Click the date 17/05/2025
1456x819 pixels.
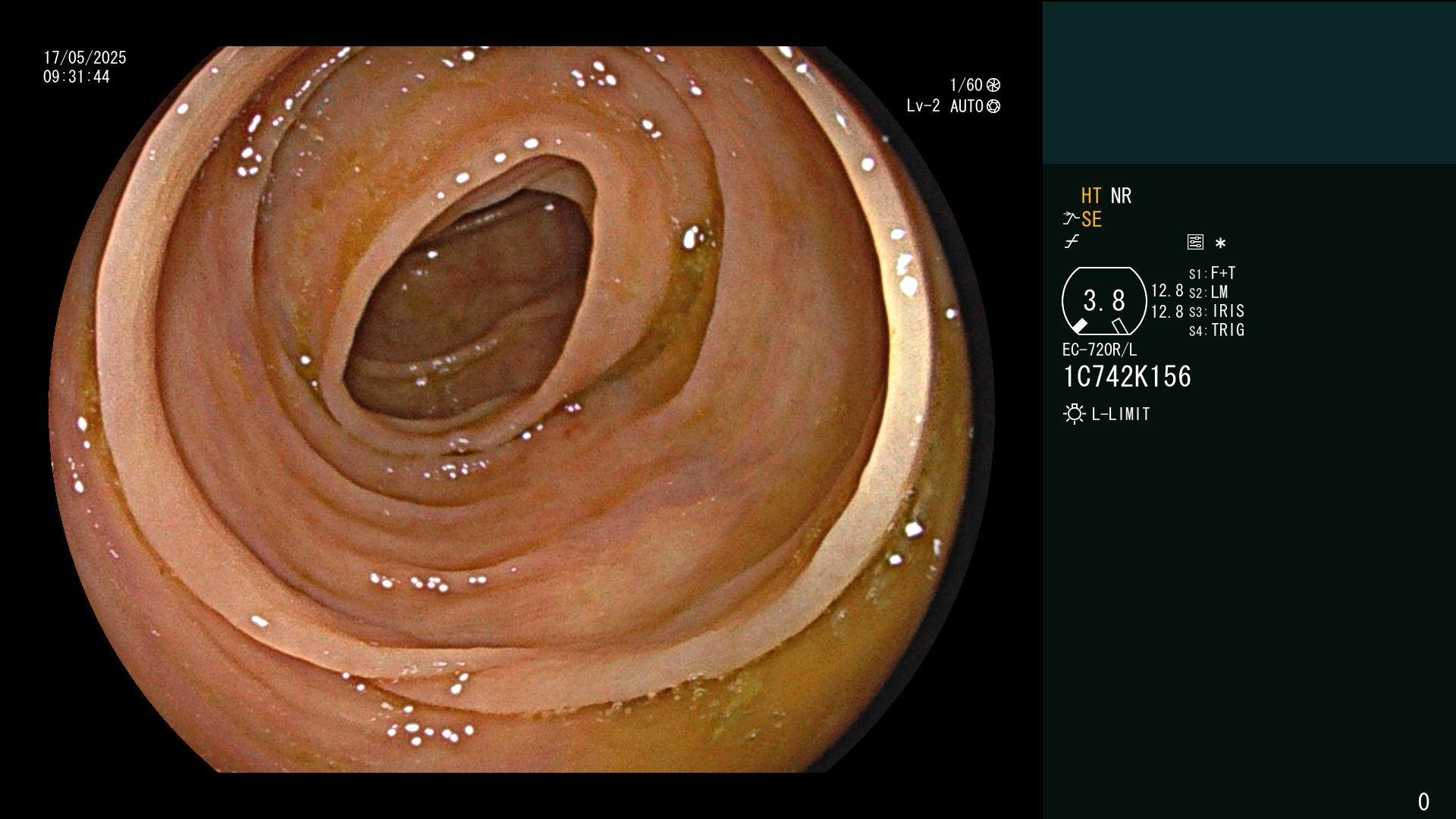click(85, 58)
